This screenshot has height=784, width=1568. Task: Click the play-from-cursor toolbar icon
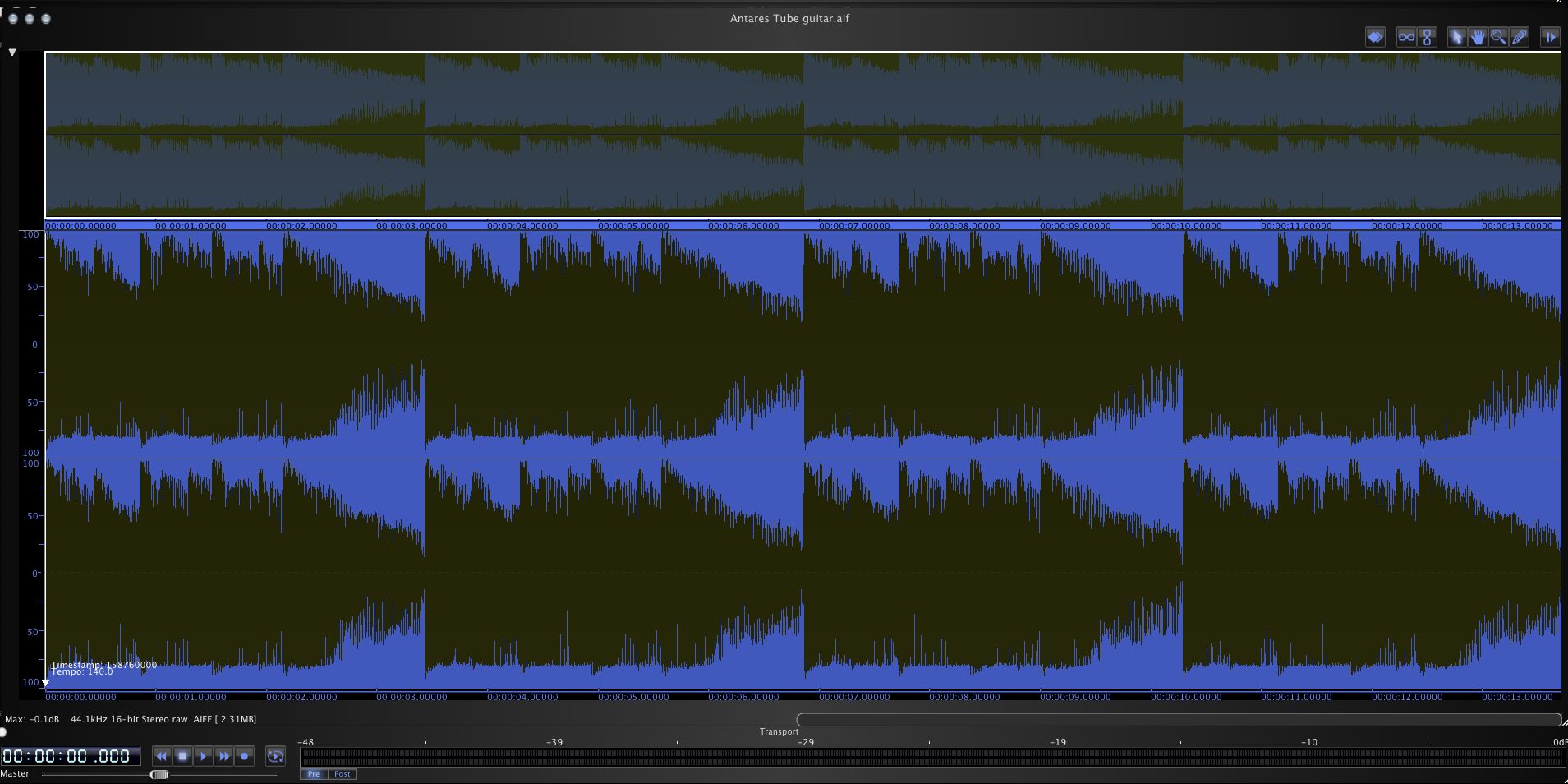pyautogui.click(x=1550, y=37)
